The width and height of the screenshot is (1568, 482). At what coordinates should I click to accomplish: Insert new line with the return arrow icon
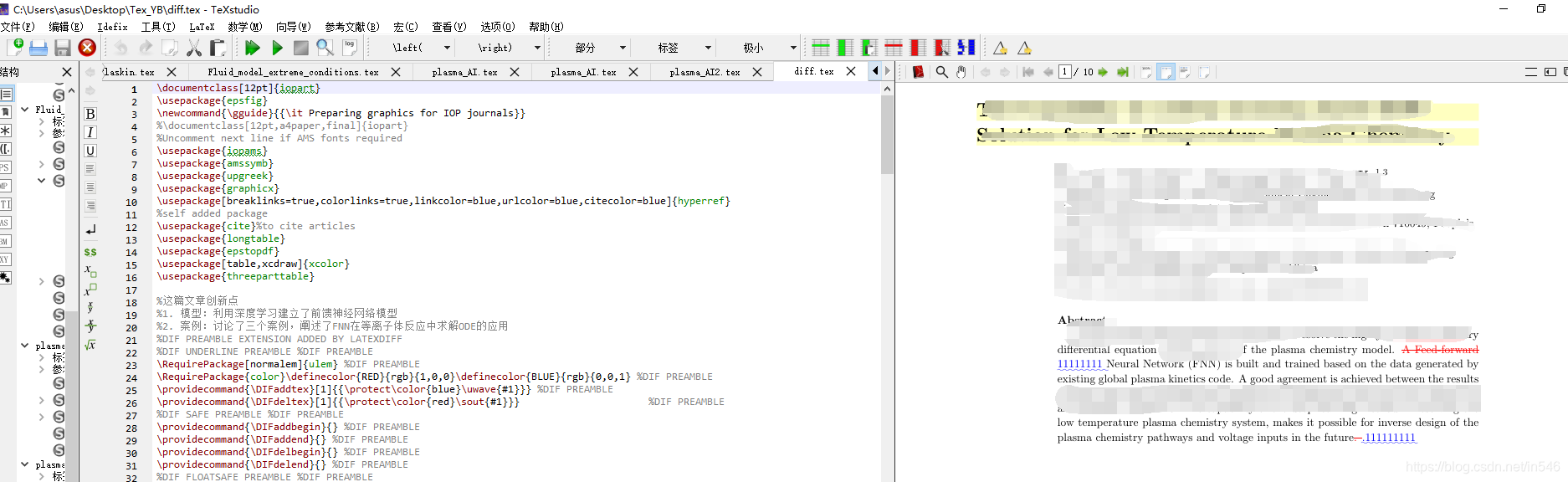[x=90, y=229]
